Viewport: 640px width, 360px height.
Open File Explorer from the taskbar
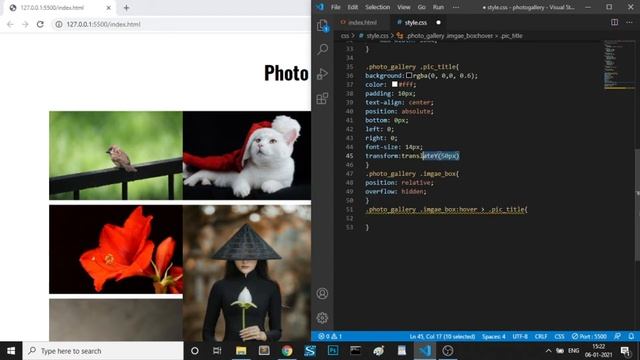[x=241, y=351]
